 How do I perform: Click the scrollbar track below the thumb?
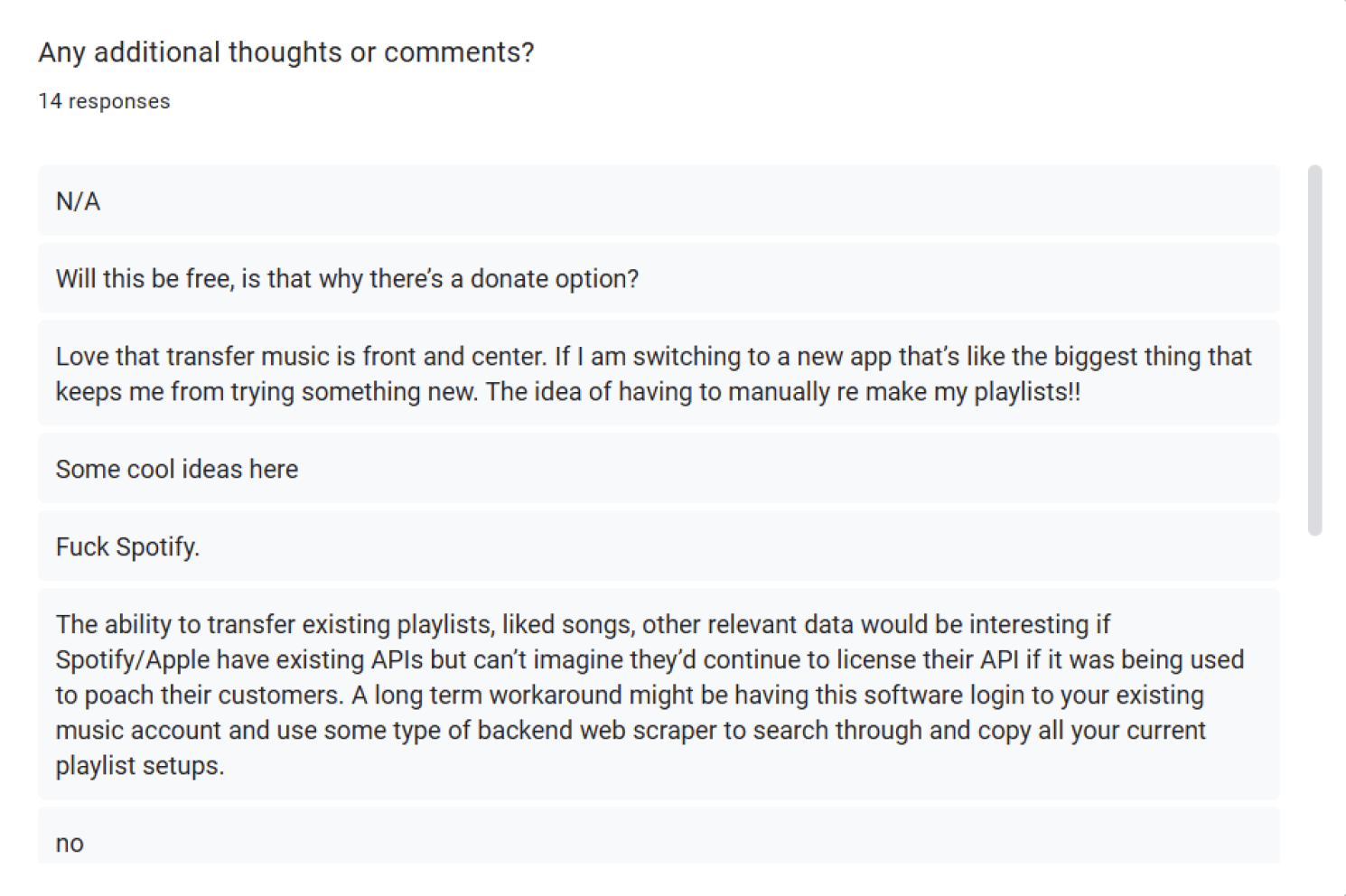(1314, 705)
